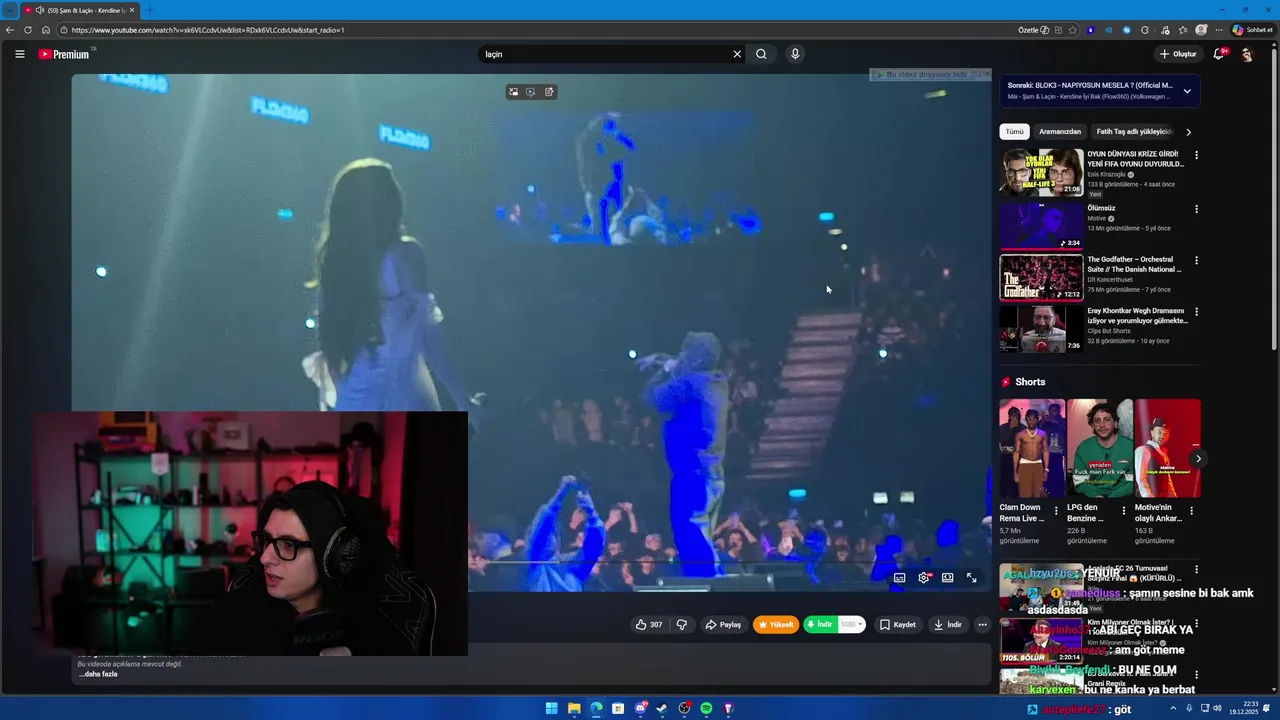
Task: Open the OYUN DÜNYASI KRİZE GİRDİ video thumbnail
Action: pyautogui.click(x=1041, y=172)
